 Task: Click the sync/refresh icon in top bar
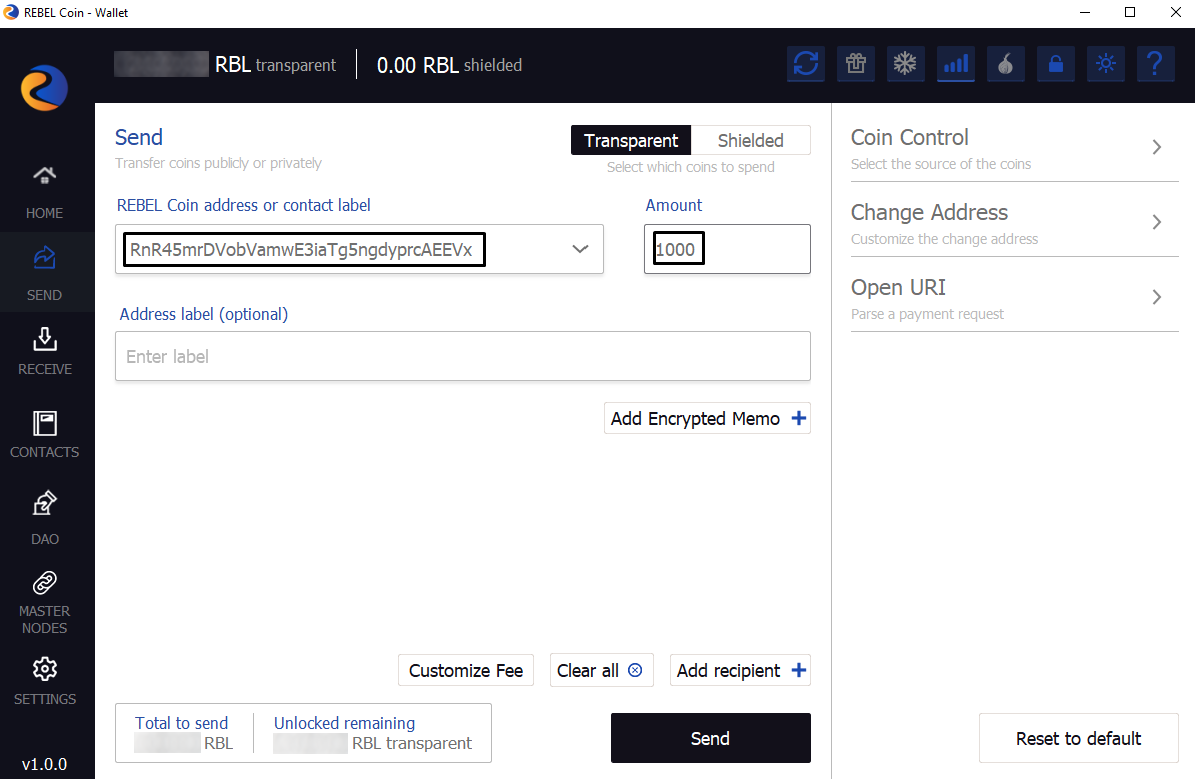point(806,63)
